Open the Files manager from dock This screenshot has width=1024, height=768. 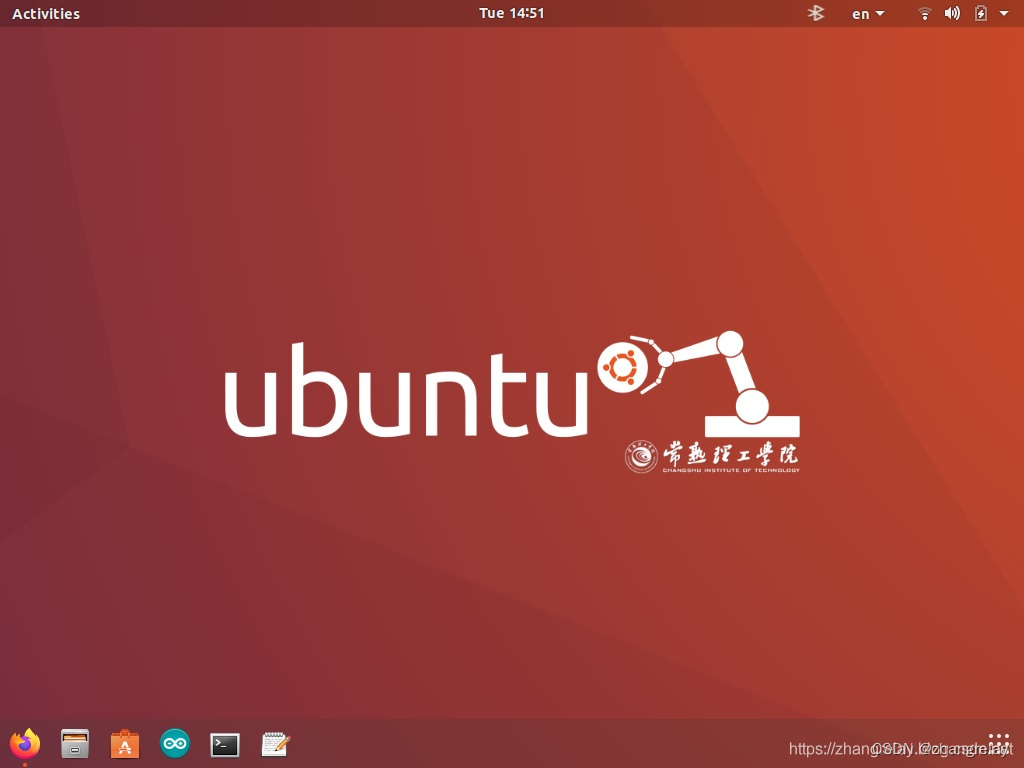coord(75,744)
